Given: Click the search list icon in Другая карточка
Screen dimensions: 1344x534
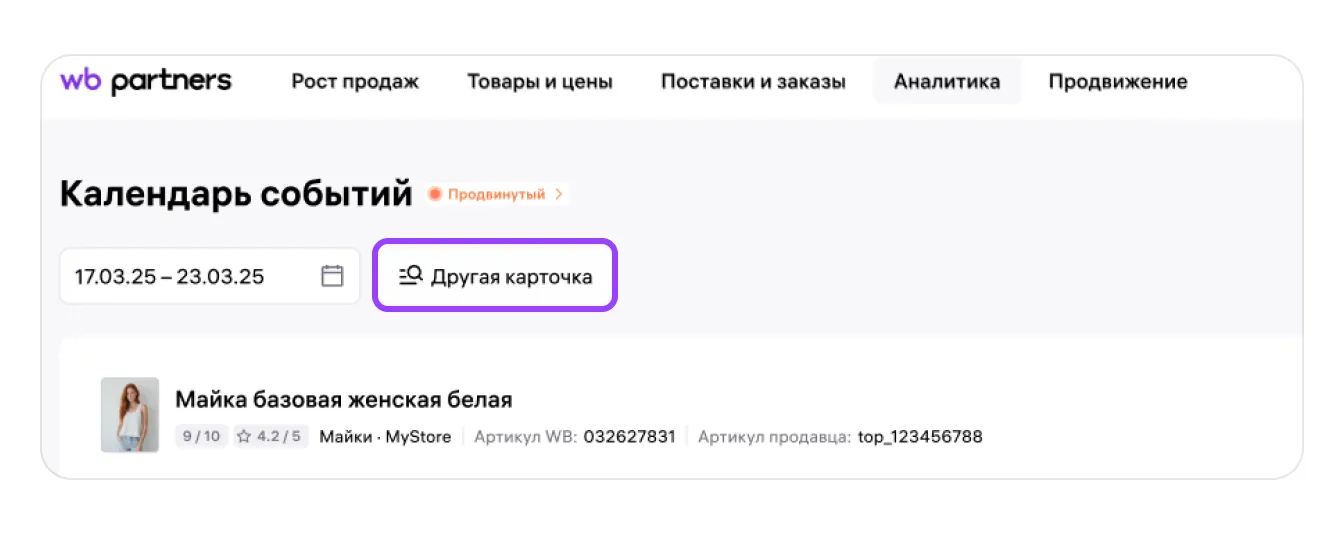Looking at the screenshot, I should click(411, 276).
